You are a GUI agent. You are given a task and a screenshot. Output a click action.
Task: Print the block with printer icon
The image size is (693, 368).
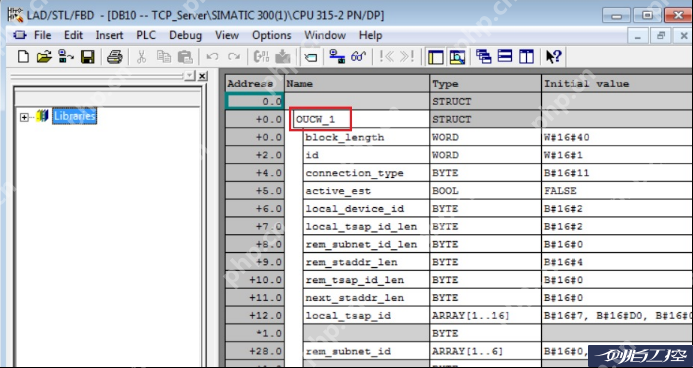click(114, 57)
